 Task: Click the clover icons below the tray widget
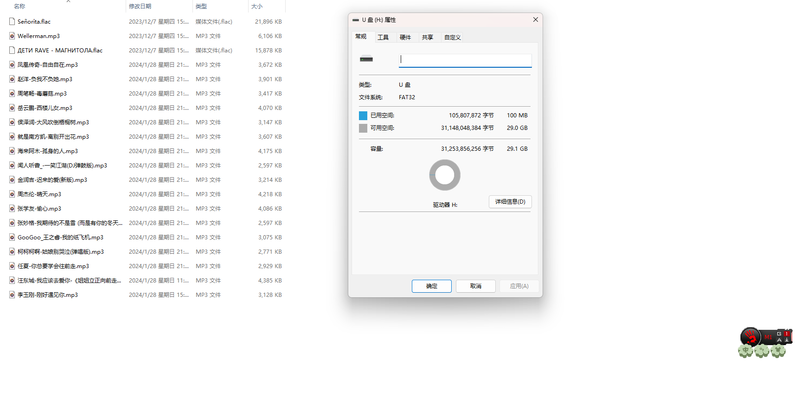(x=762, y=351)
